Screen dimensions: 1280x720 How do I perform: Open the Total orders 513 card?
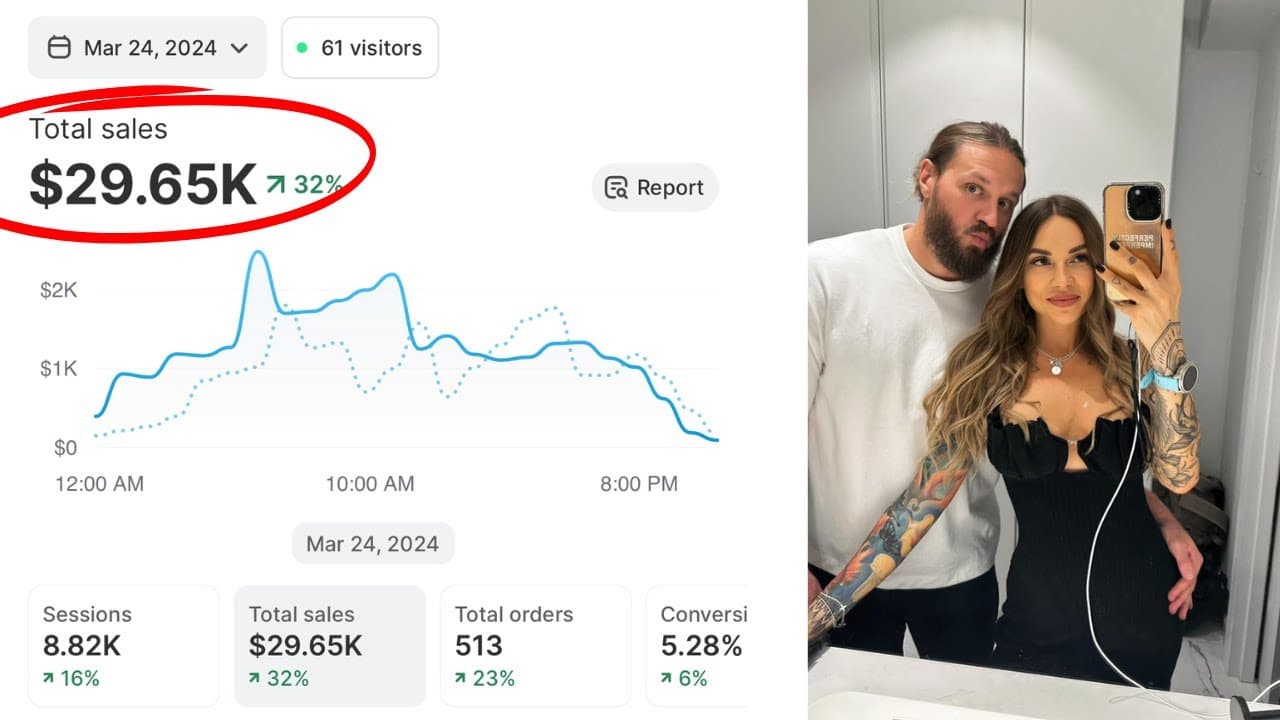coord(535,645)
